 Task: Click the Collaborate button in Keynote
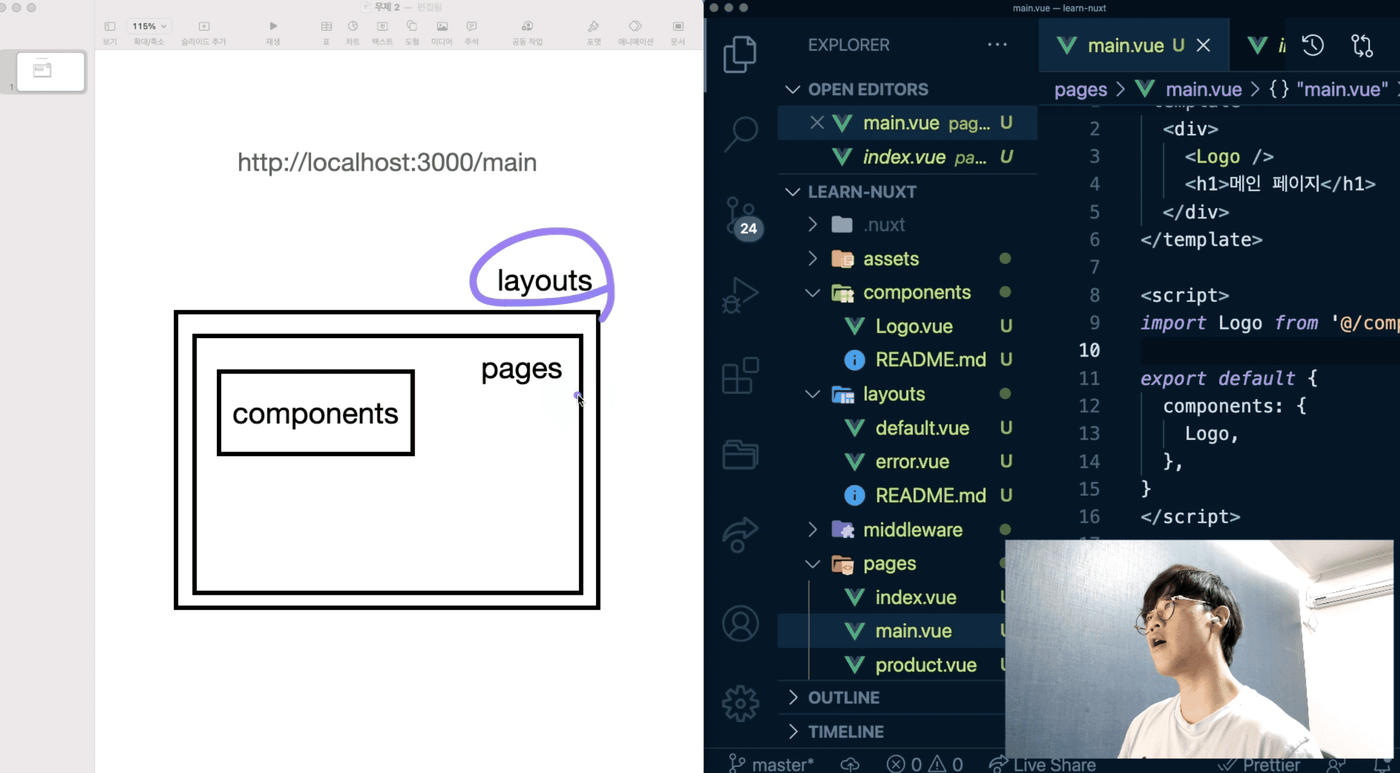(x=527, y=32)
